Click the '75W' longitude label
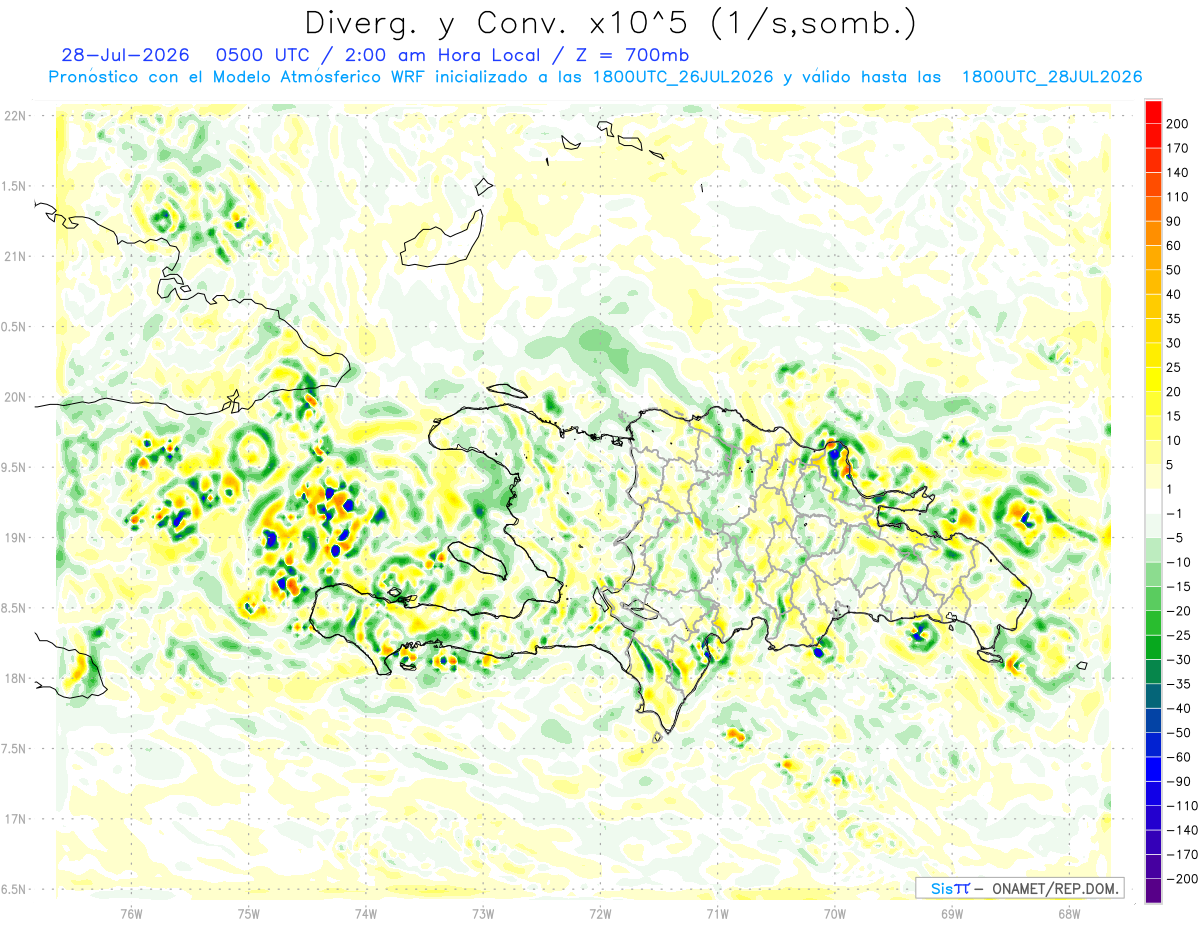1200x927 pixels. point(249,913)
